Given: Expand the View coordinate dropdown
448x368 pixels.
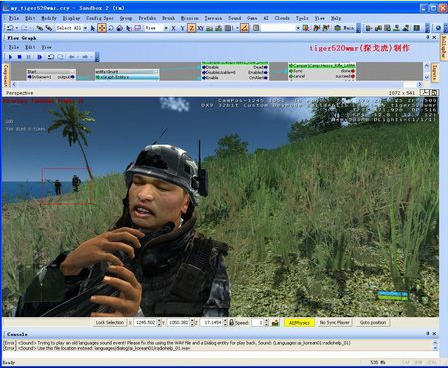Looking at the screenshot, I should 157,28.
